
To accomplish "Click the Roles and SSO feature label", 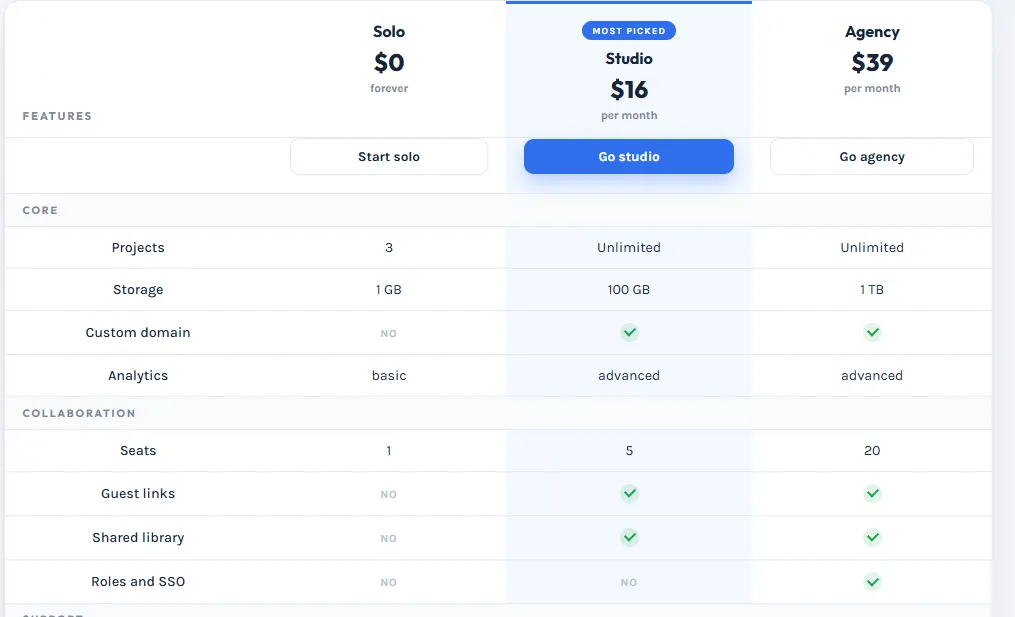I will click(x=138, y=581).
